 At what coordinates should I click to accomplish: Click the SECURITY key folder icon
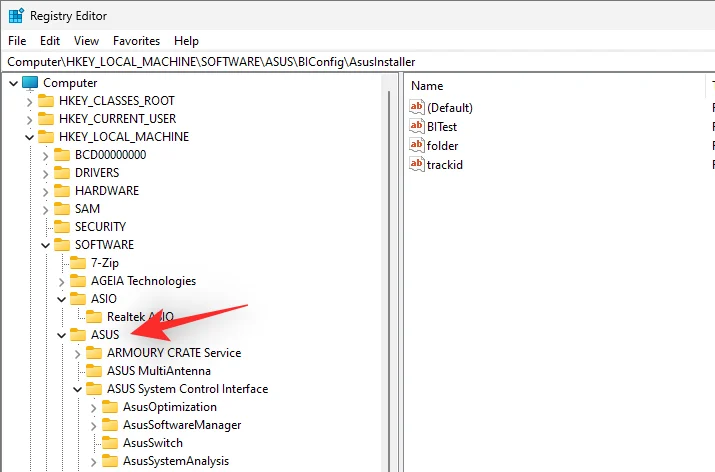pos(62,227)
